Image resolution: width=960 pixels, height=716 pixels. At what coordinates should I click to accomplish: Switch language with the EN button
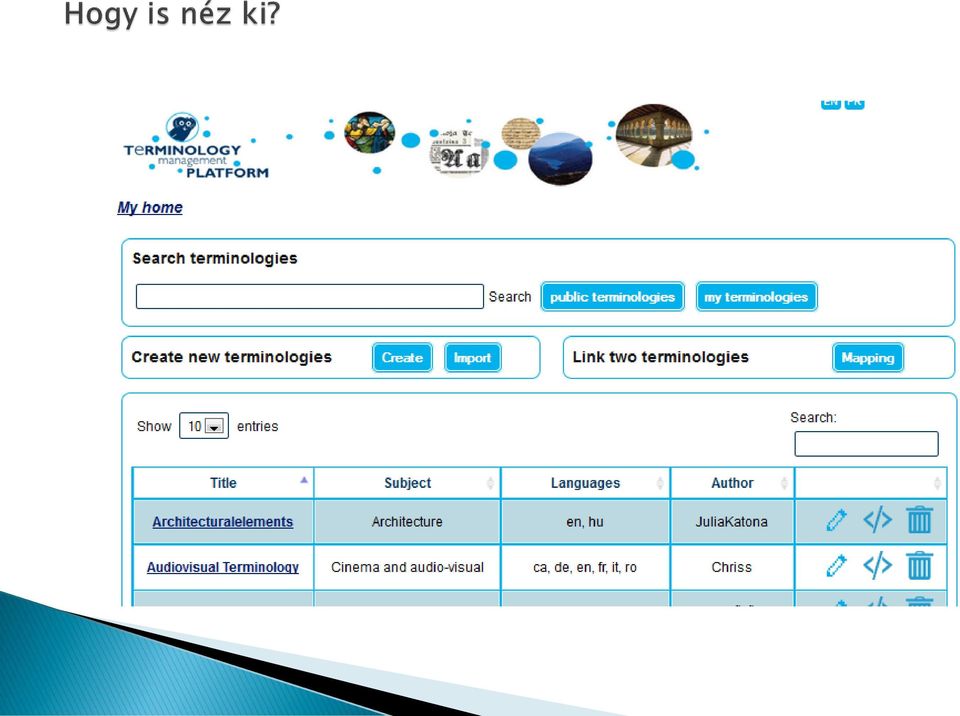tap(831, 103)
